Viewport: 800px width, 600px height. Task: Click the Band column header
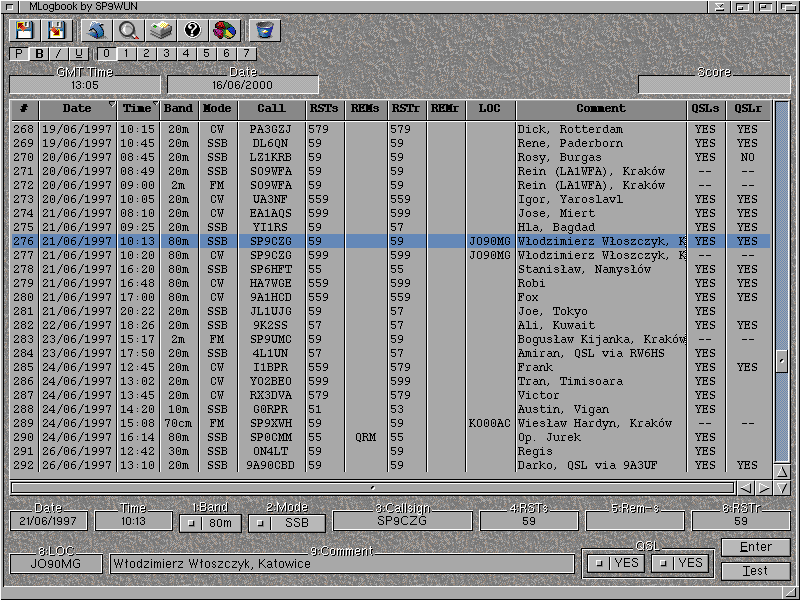(x=179, y=109)
